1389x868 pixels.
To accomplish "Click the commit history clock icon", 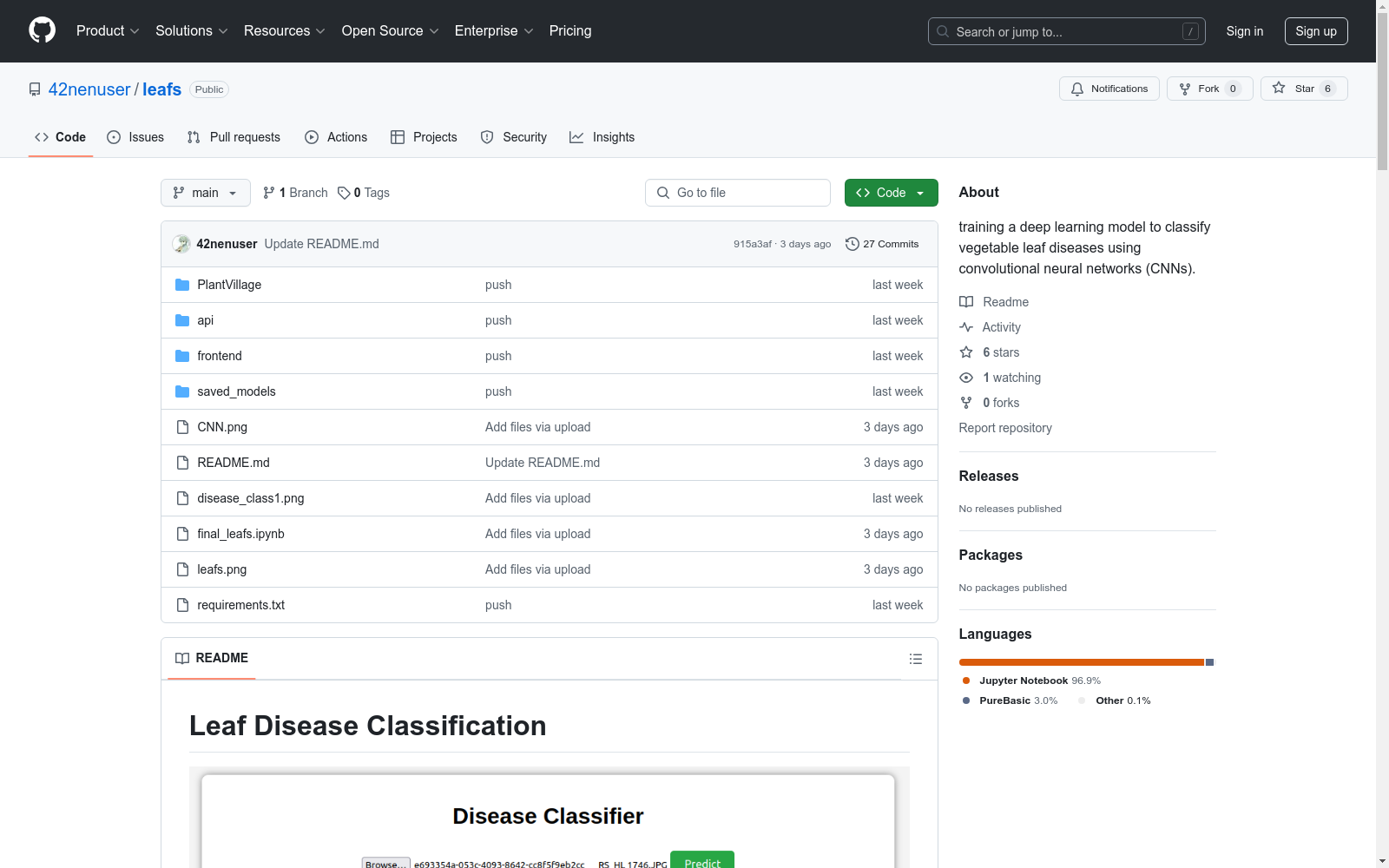I will tap(852, 244).
